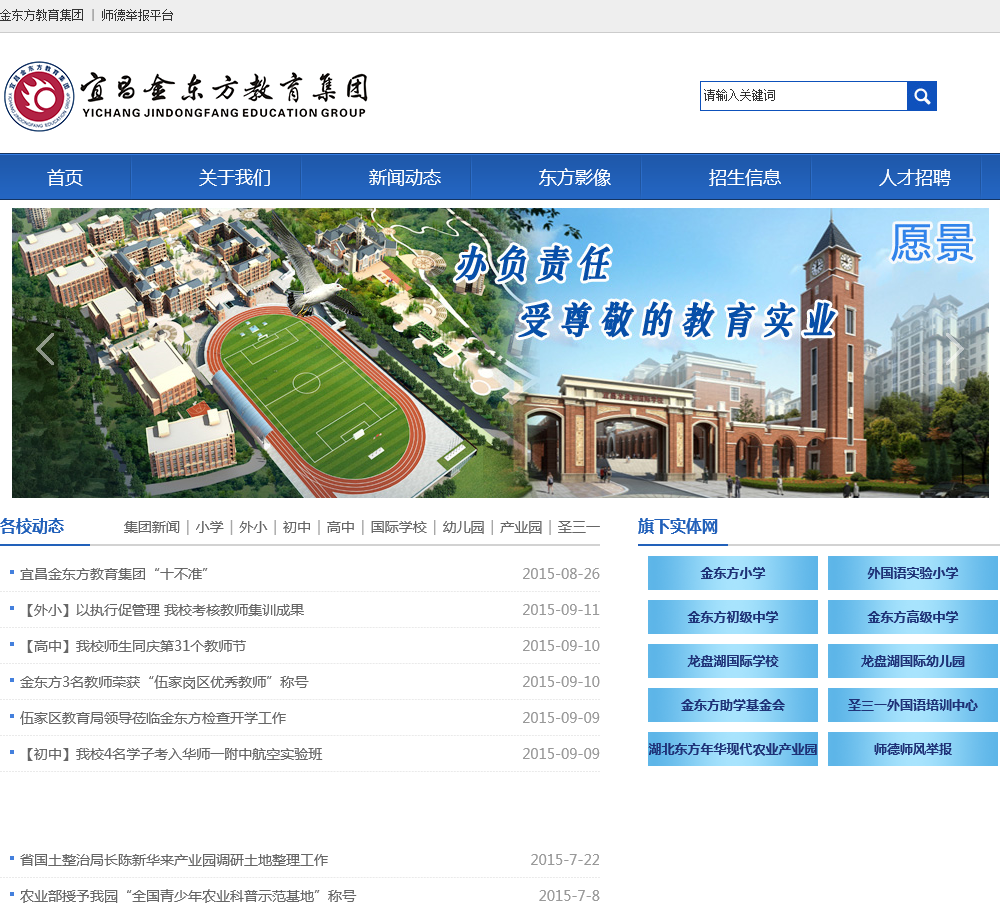Open the 宜昌金东方教育集团"十不准" article
The width and height of the screenshot is (1000, 909).
tap(113, 574)
